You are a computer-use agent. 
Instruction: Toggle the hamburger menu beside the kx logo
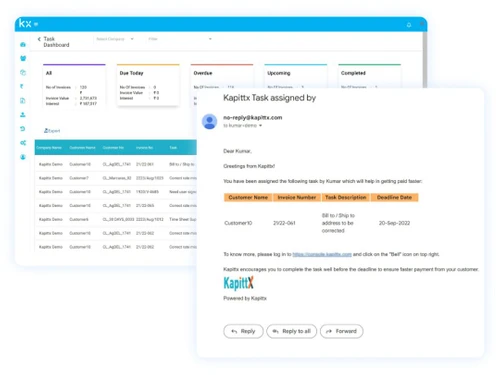click(x=36, y=24)
